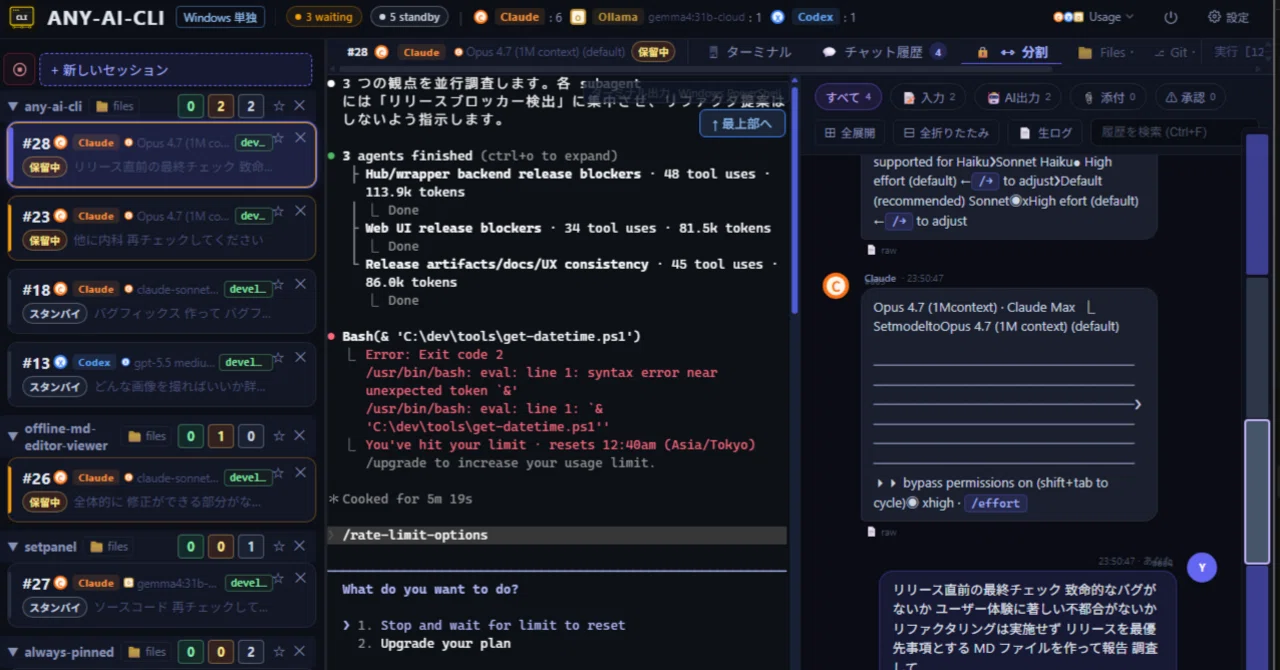Open the 実行 tab
The width and height of the screenshot is (1280, 670).
click(1238, 52)
